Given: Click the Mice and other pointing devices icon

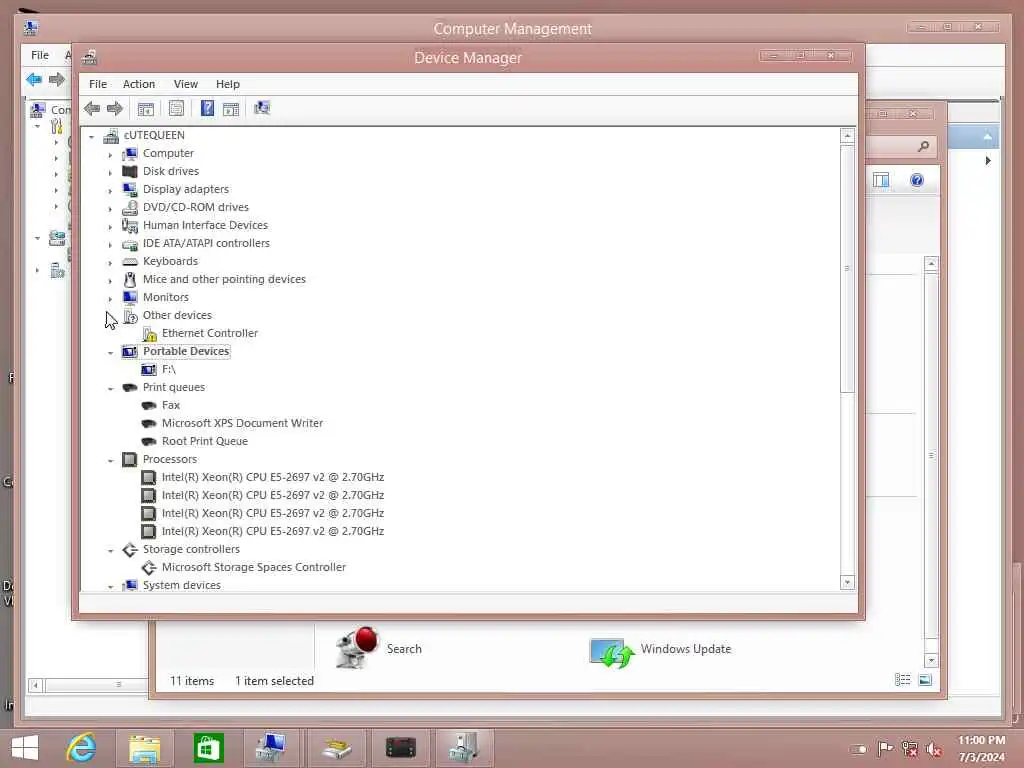Looking at the screenshot, I should pos(130,279).
